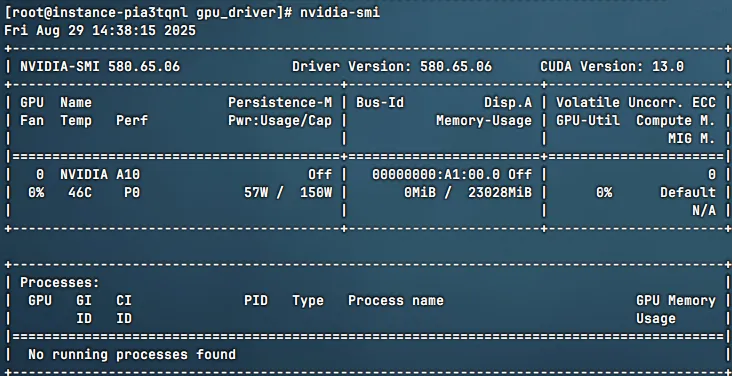
Task: Click the total memory value 23028MiB
Action: 500,192
